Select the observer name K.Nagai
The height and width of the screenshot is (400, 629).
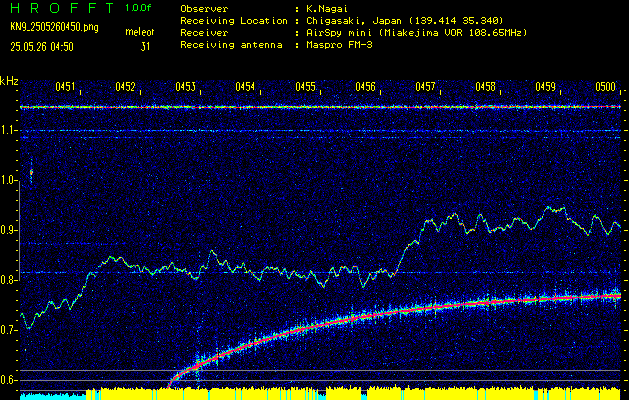(327, 8)
